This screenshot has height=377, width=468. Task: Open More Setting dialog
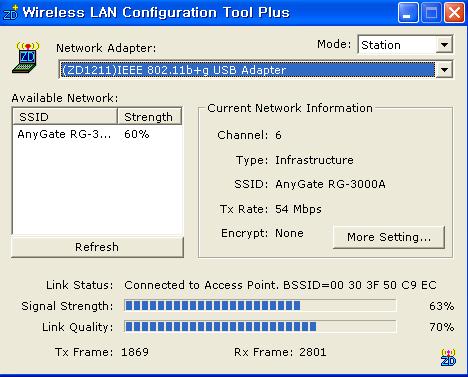[389, 237]
